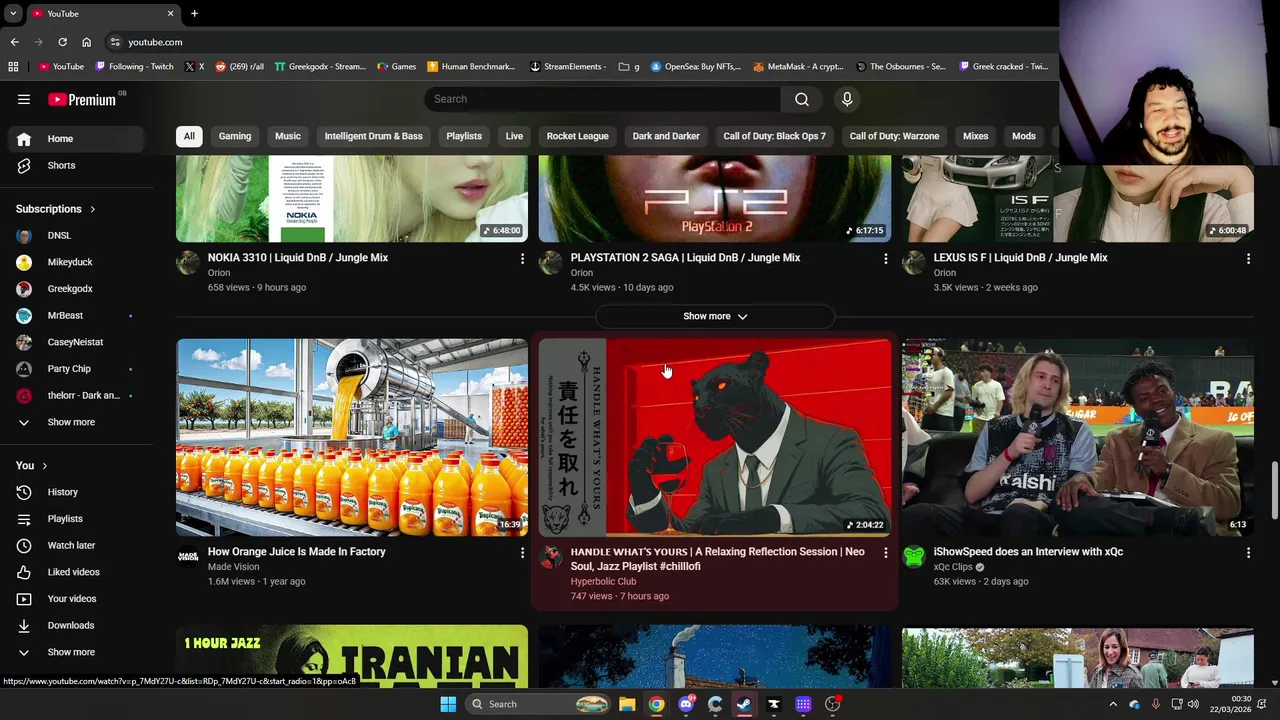Open Human Benchmark bookmark
This screenshot has height=720, width=1280.
pyautogui.click(x=470, y=67)
